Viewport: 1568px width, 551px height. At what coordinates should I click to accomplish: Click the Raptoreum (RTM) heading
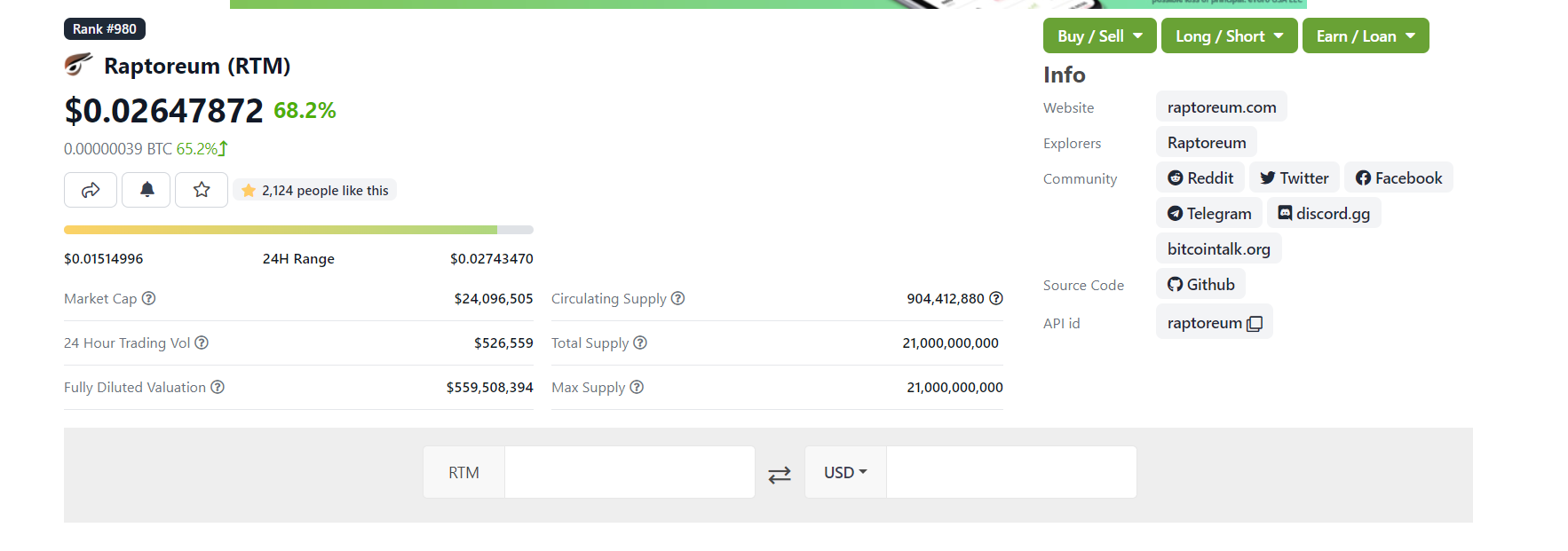coord(197,66)
